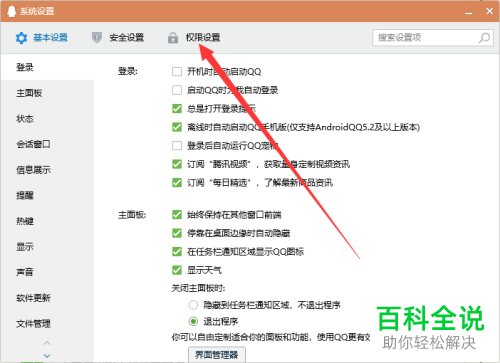Open 提醒 settings in sidebar
The height and width of the screenshot is (363, 500).
point(47,196)
